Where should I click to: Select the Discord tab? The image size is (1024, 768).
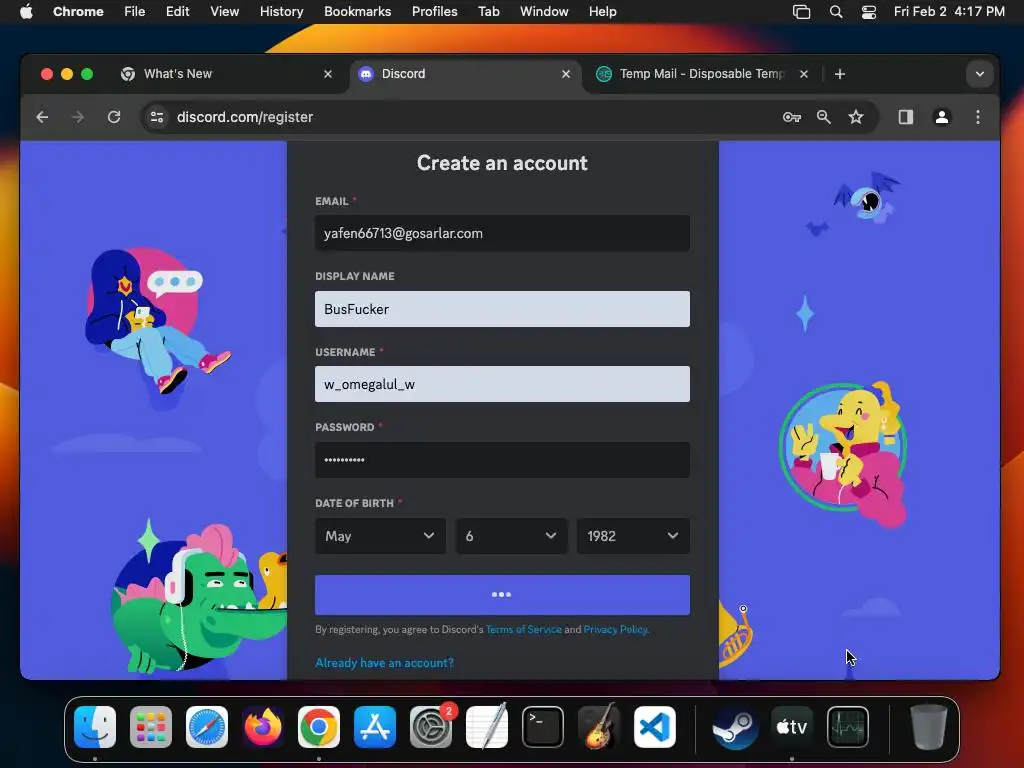click(x=465, y=74)
